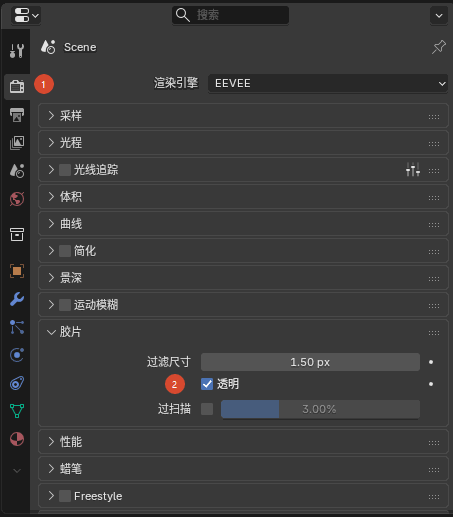Open ray tracing presets icon

(x=413, y=170)
